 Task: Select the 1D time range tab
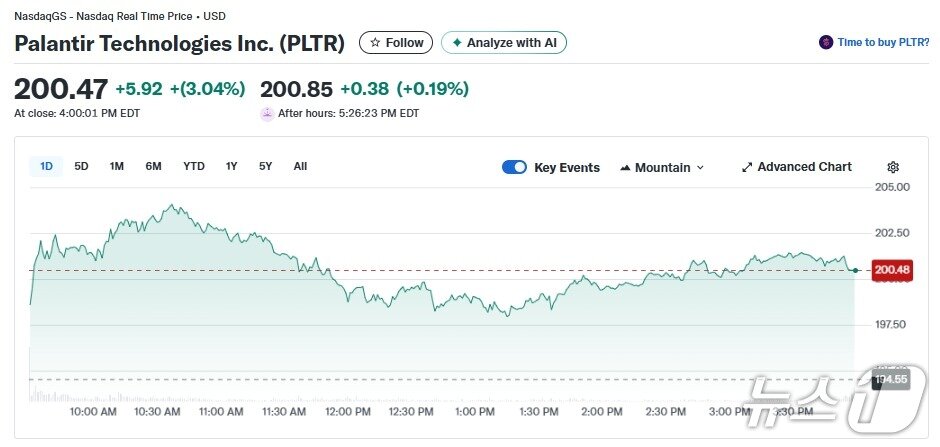[46, 166]
